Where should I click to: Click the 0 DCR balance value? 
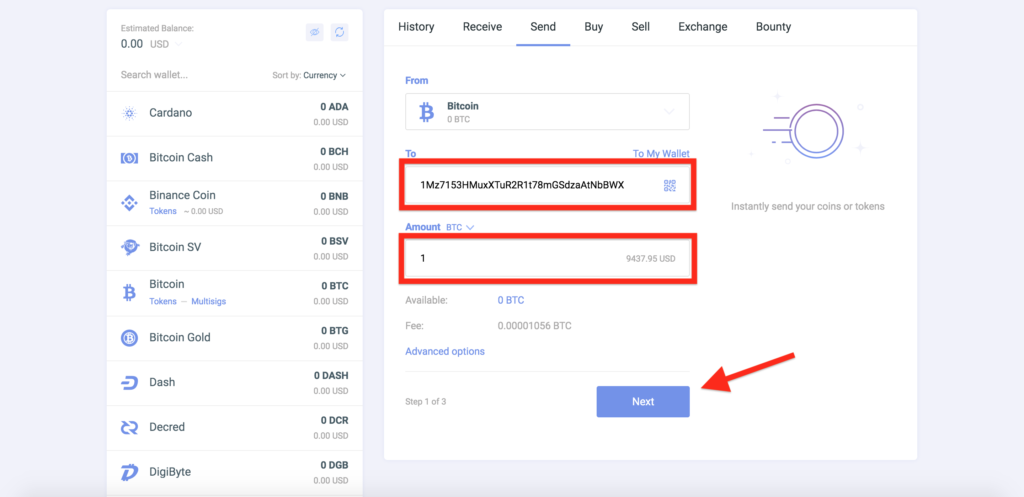[334, 421]
